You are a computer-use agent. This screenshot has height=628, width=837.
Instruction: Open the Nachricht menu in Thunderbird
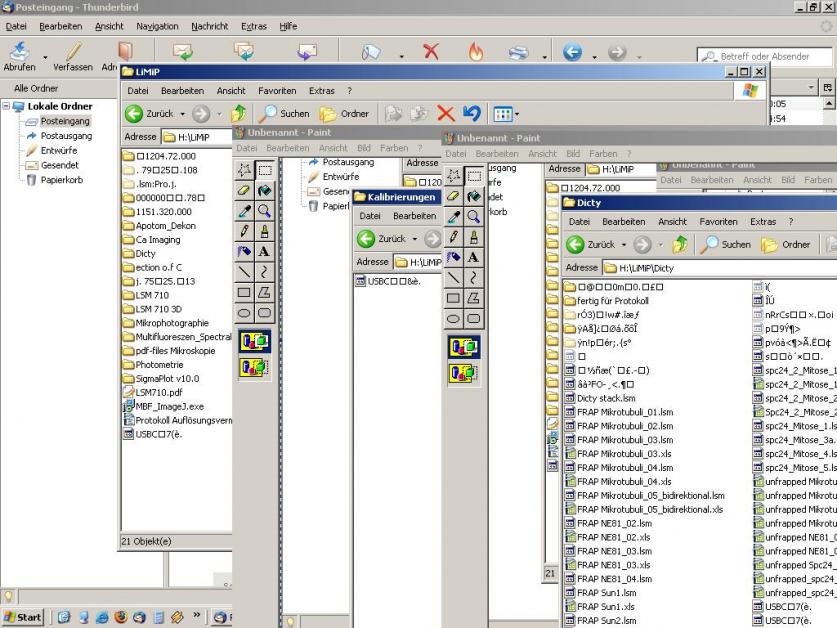pyautogui.click(x=209, y=26)
